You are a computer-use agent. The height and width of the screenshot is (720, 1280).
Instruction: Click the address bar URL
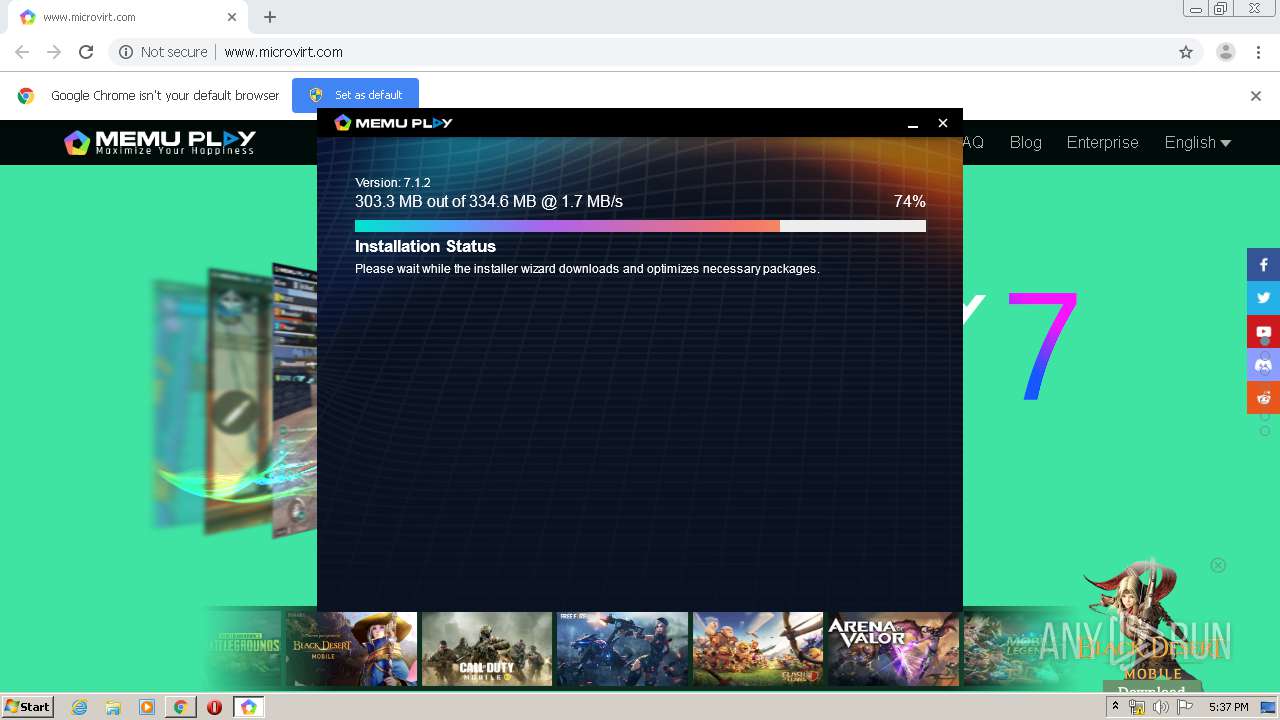[x=283, y=52]
